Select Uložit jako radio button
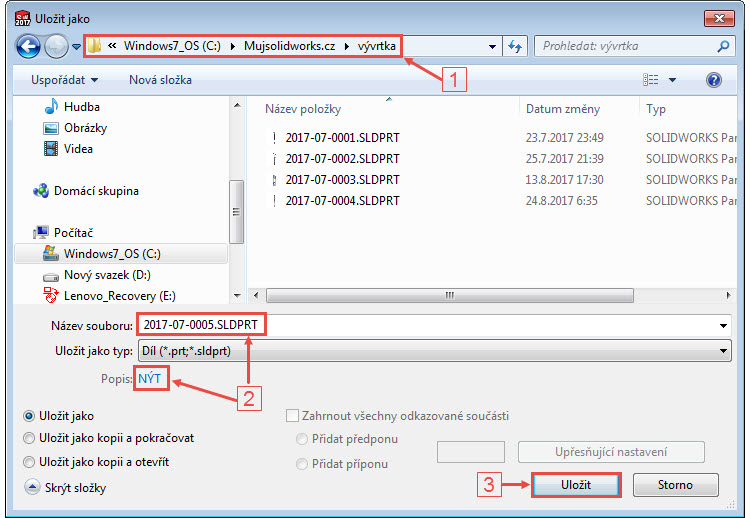750x518 pixels. (29, 416)
